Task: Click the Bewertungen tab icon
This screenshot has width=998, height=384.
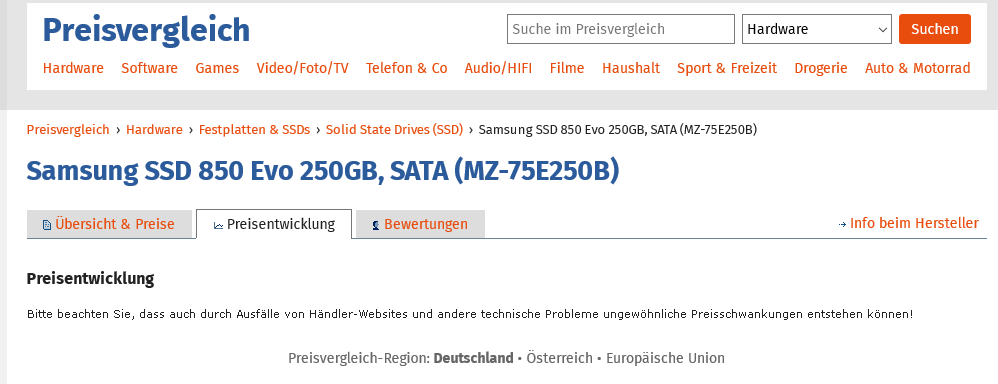Action: click(x=376, y=225)
